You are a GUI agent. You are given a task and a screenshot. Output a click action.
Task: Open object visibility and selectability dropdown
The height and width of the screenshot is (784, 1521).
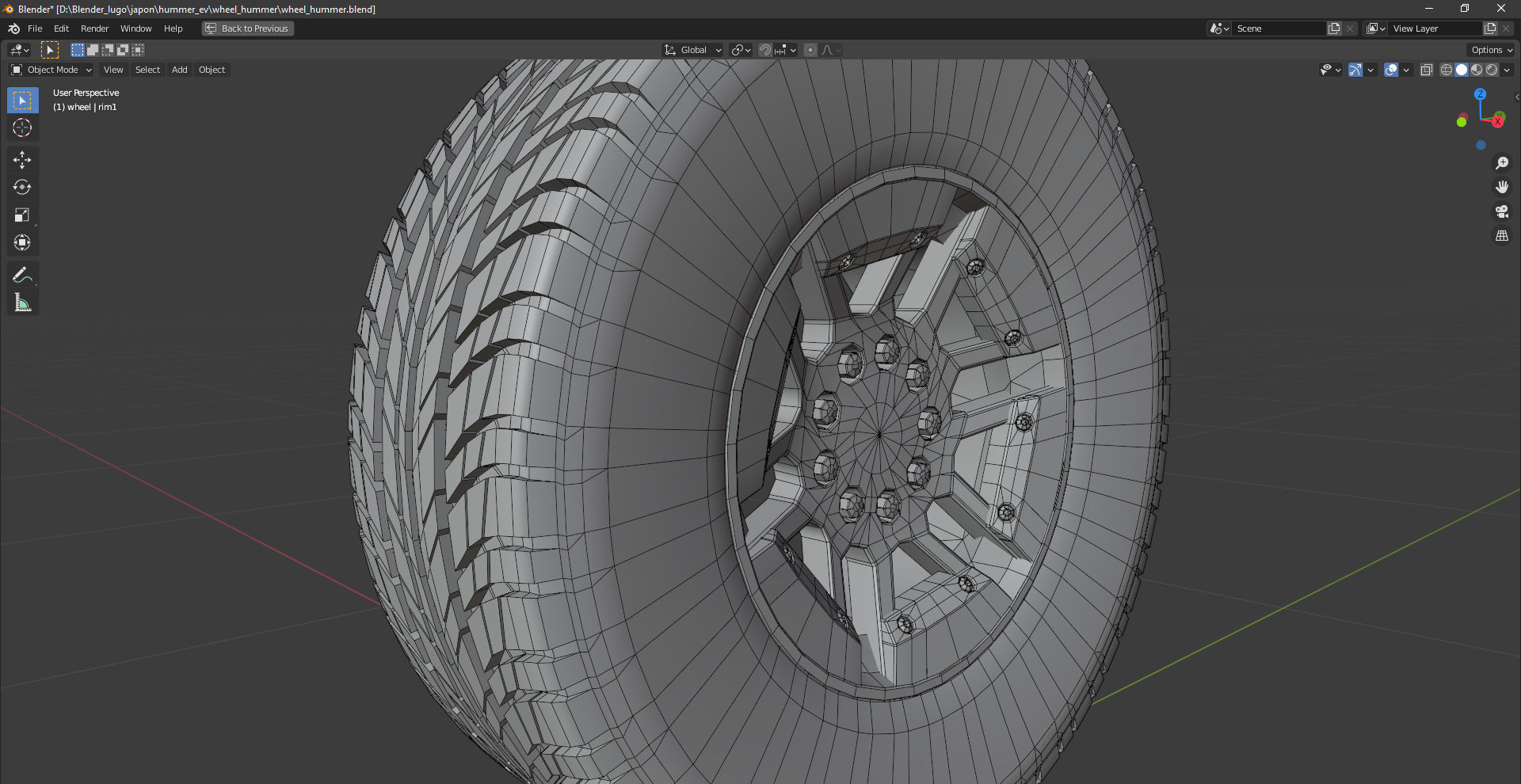pyautogui.click(x=1330, y=70)
